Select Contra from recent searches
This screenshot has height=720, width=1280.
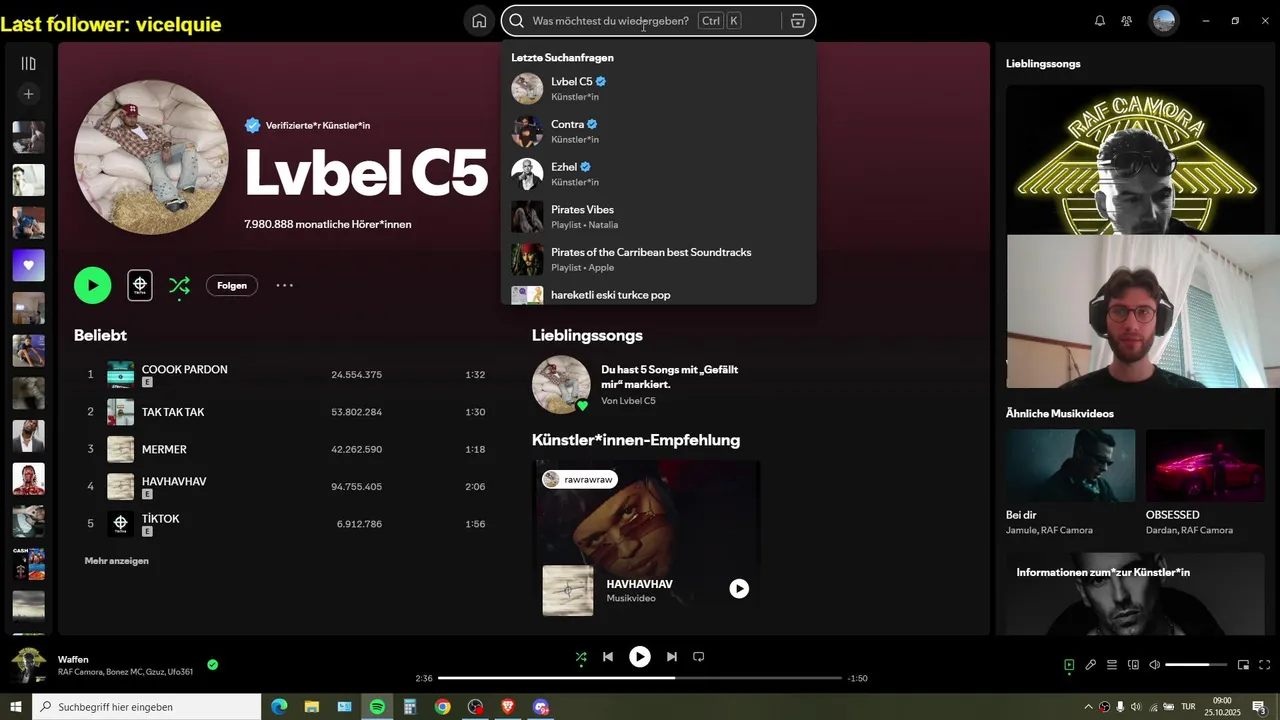[658, 131]
